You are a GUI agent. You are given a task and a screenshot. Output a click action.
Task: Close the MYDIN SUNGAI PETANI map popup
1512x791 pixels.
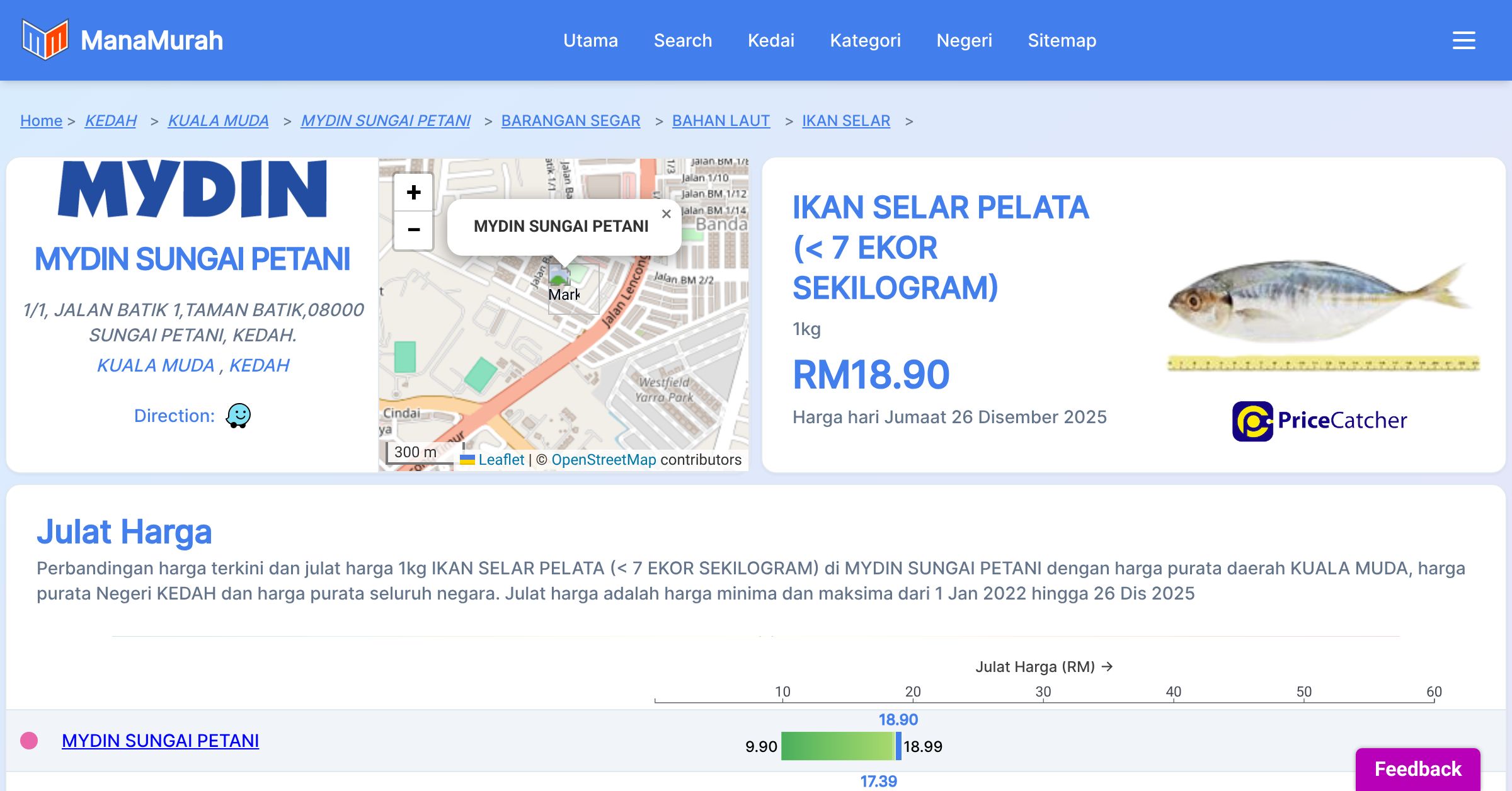tap(666, 214)
